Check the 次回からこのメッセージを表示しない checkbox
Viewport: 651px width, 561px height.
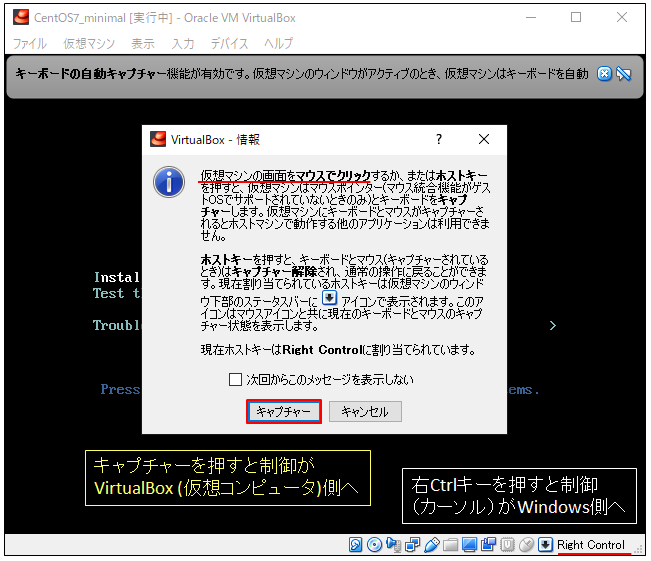coord(236,380)
